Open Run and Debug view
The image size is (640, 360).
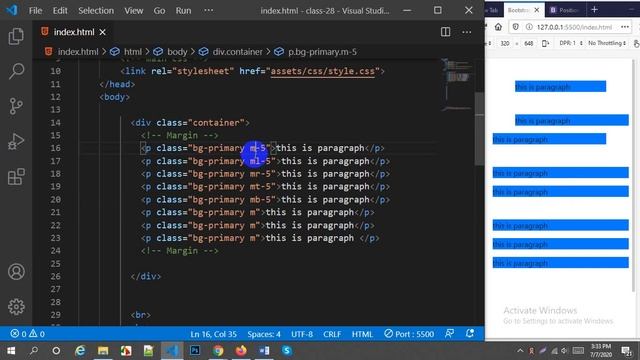[16, 142]
